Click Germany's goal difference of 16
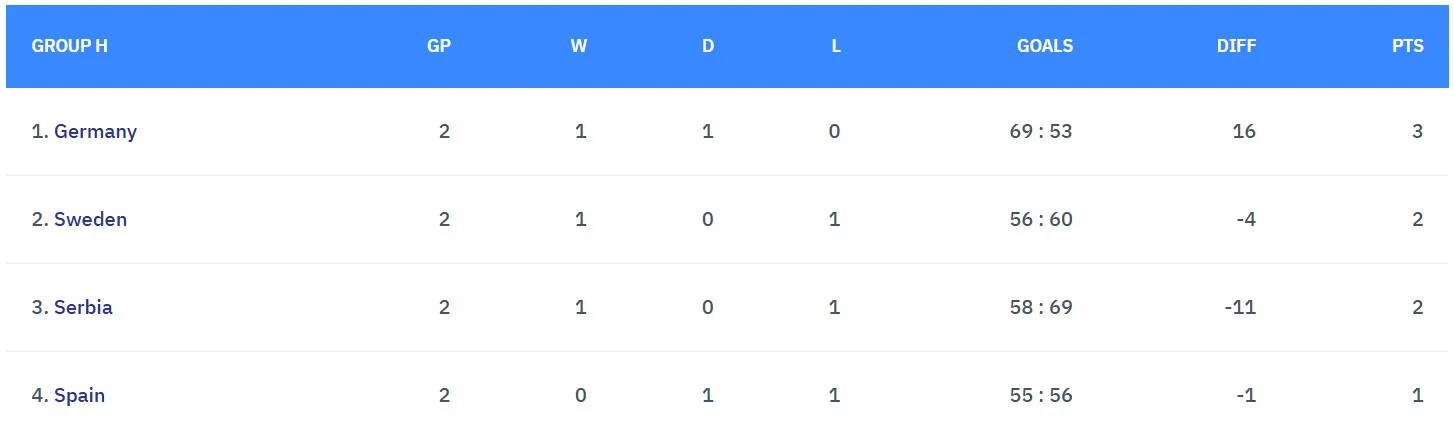The image size is (1454, 437). (1244, 131)
